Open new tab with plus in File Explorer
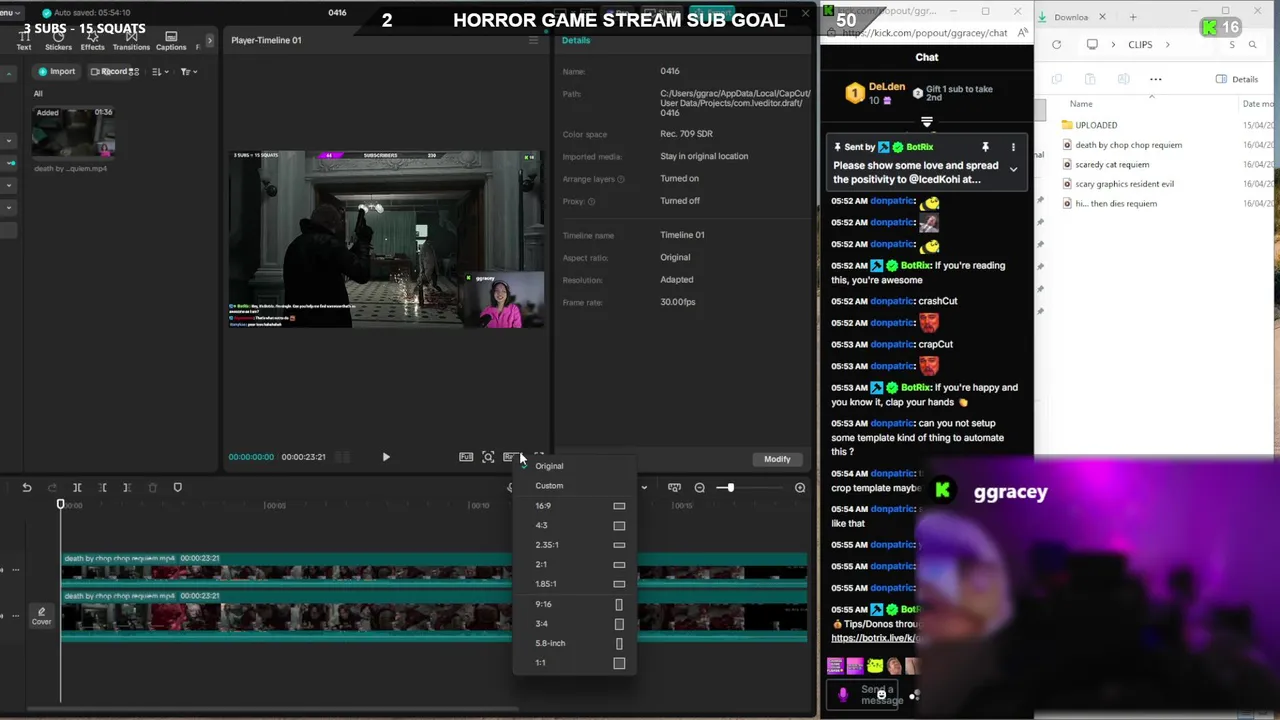 tap(1133, 17)
